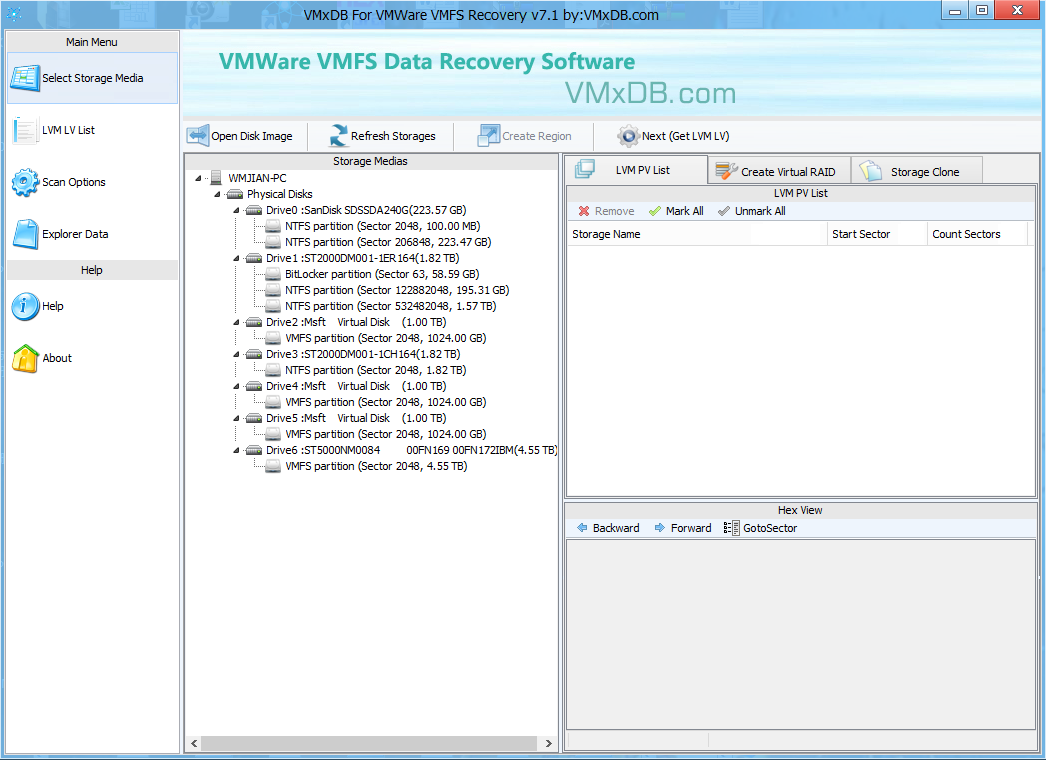This screenshot has height=760, width=1046.
Task: Click the Open Disk Image toolbar icon
Action: pos(198,136)
